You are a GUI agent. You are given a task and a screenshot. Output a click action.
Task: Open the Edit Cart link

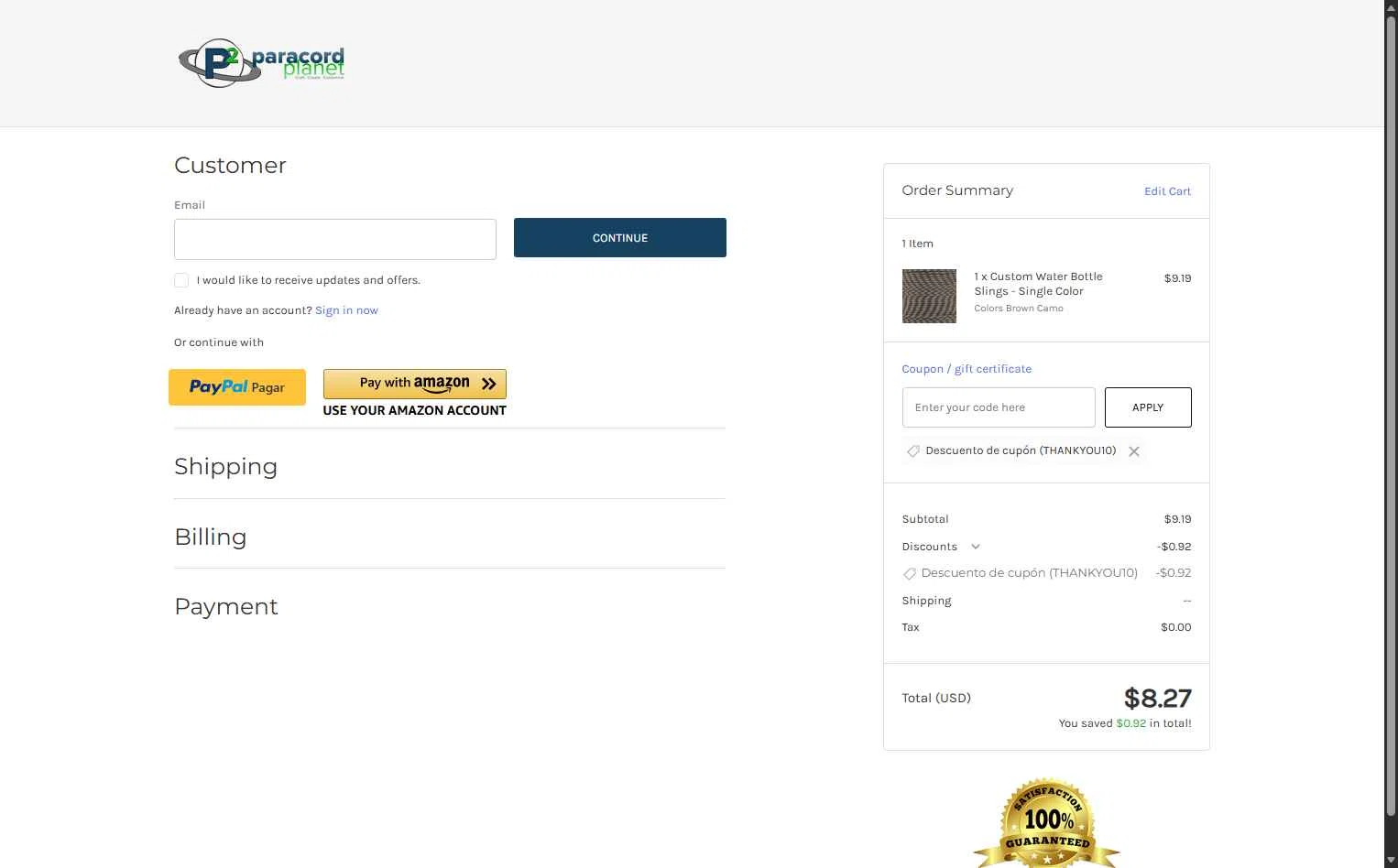pyautogui.click(x=1167, y=191)
